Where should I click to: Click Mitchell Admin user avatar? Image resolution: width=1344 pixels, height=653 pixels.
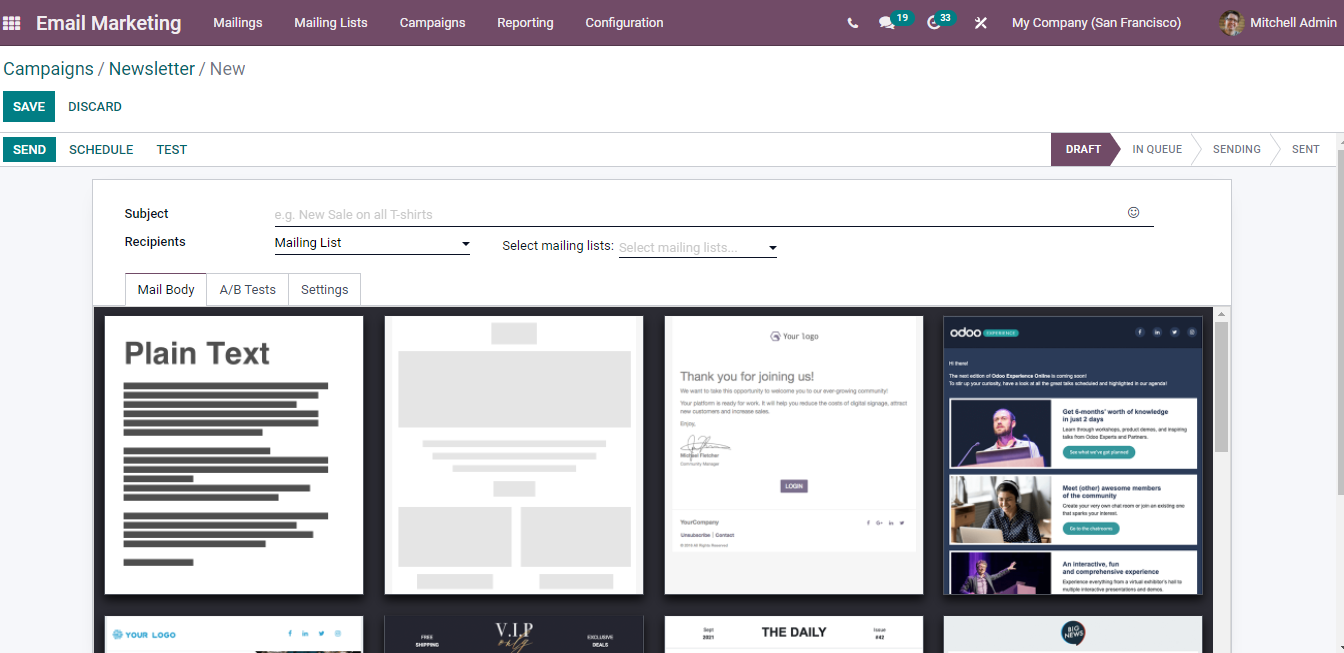pyautogui.click(x=1231, y=23)
